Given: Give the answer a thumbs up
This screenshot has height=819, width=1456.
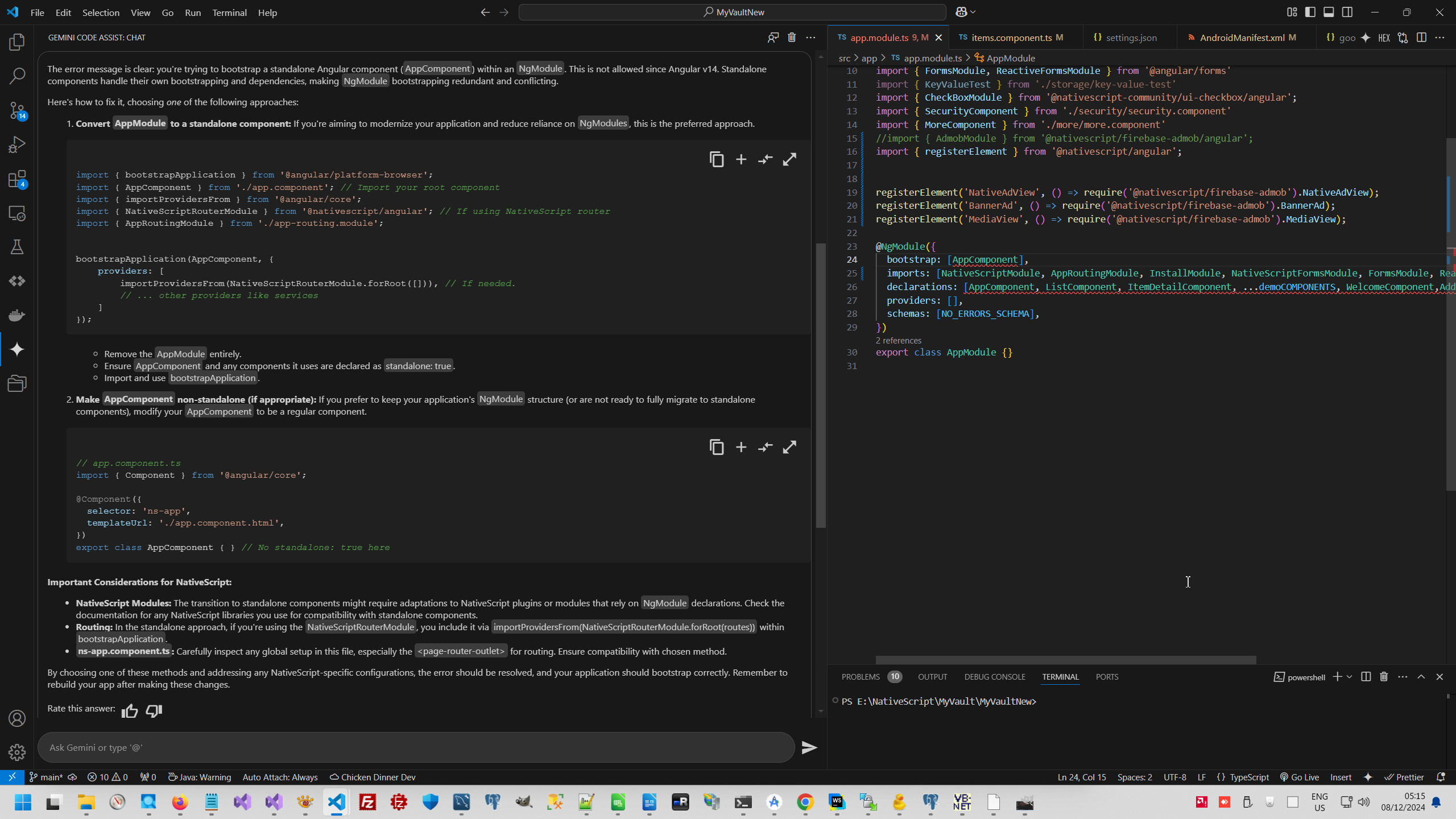Looking at the screenshot, I should [x=130, y=711].
